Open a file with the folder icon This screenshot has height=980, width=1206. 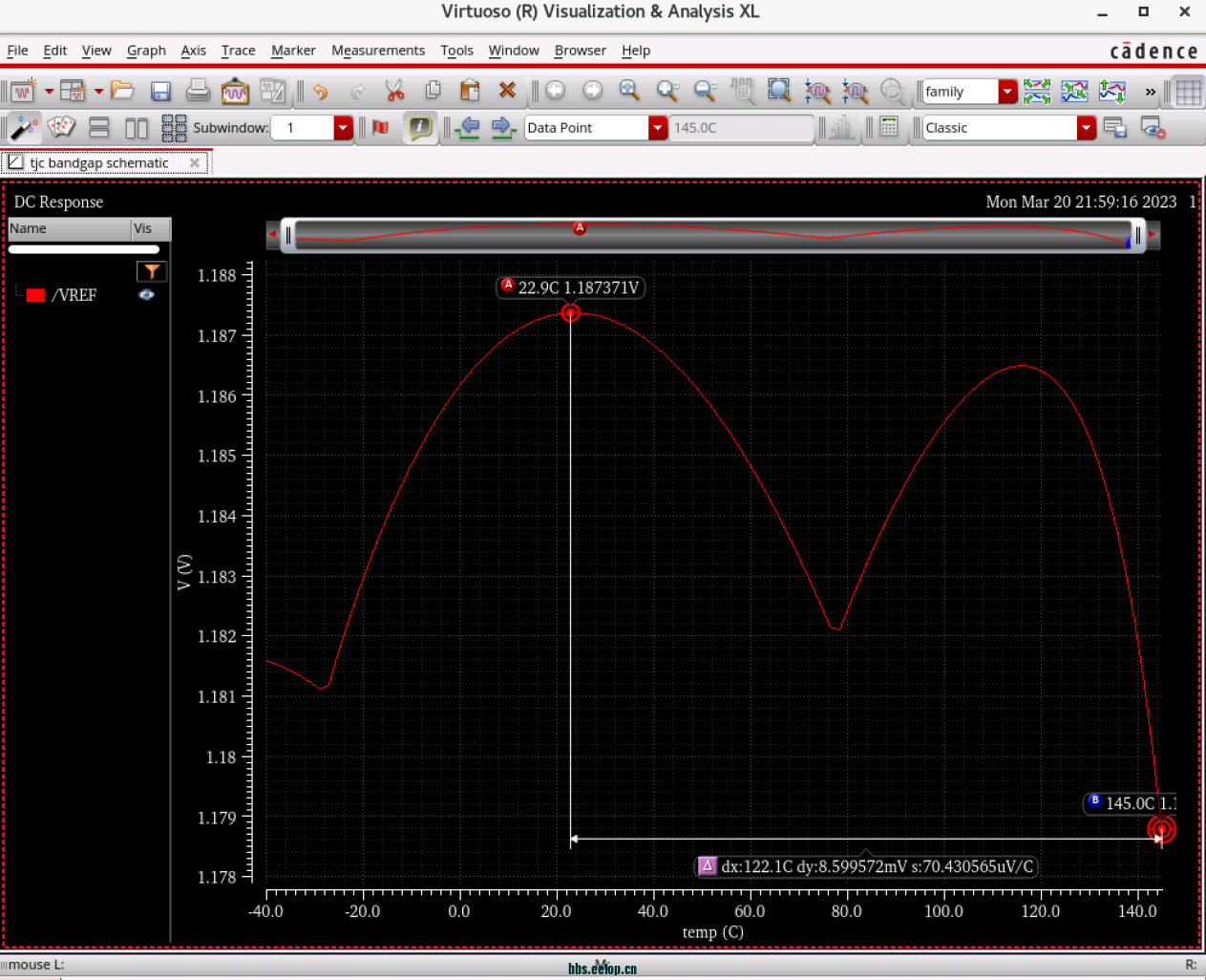122,91
